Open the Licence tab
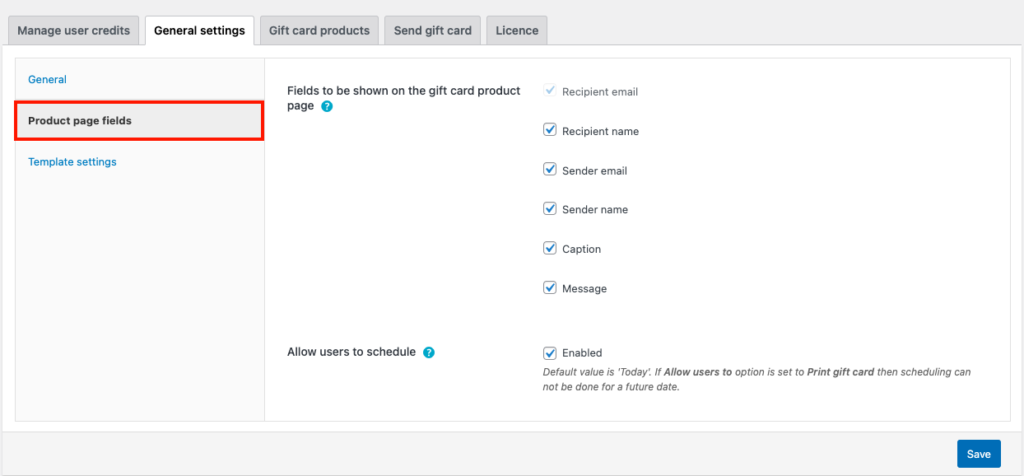 point(517,30)
